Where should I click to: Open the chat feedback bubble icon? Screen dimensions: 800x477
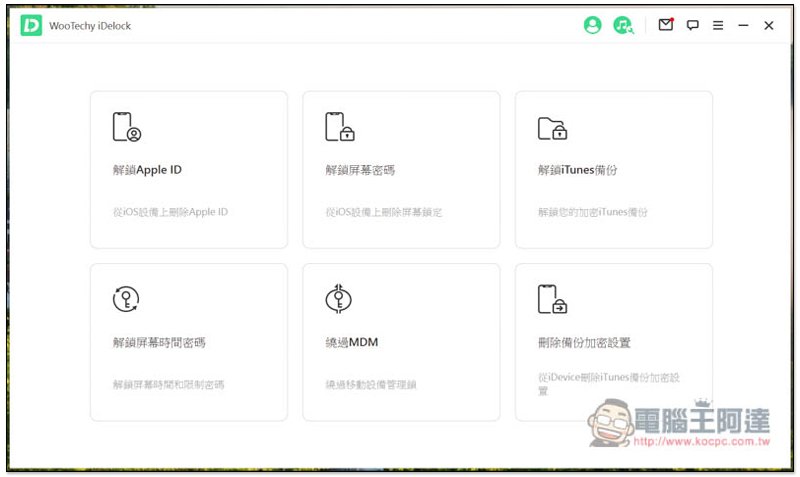(x=692, y=25)
